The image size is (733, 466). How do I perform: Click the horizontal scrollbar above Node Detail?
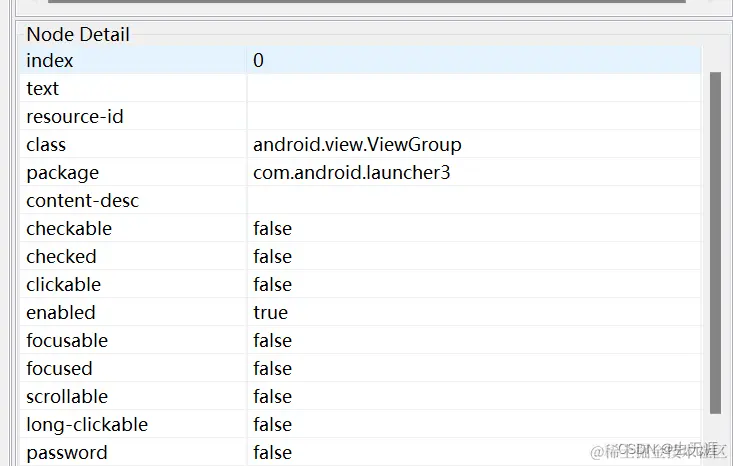pyautogui.click(x=367, y=1)
